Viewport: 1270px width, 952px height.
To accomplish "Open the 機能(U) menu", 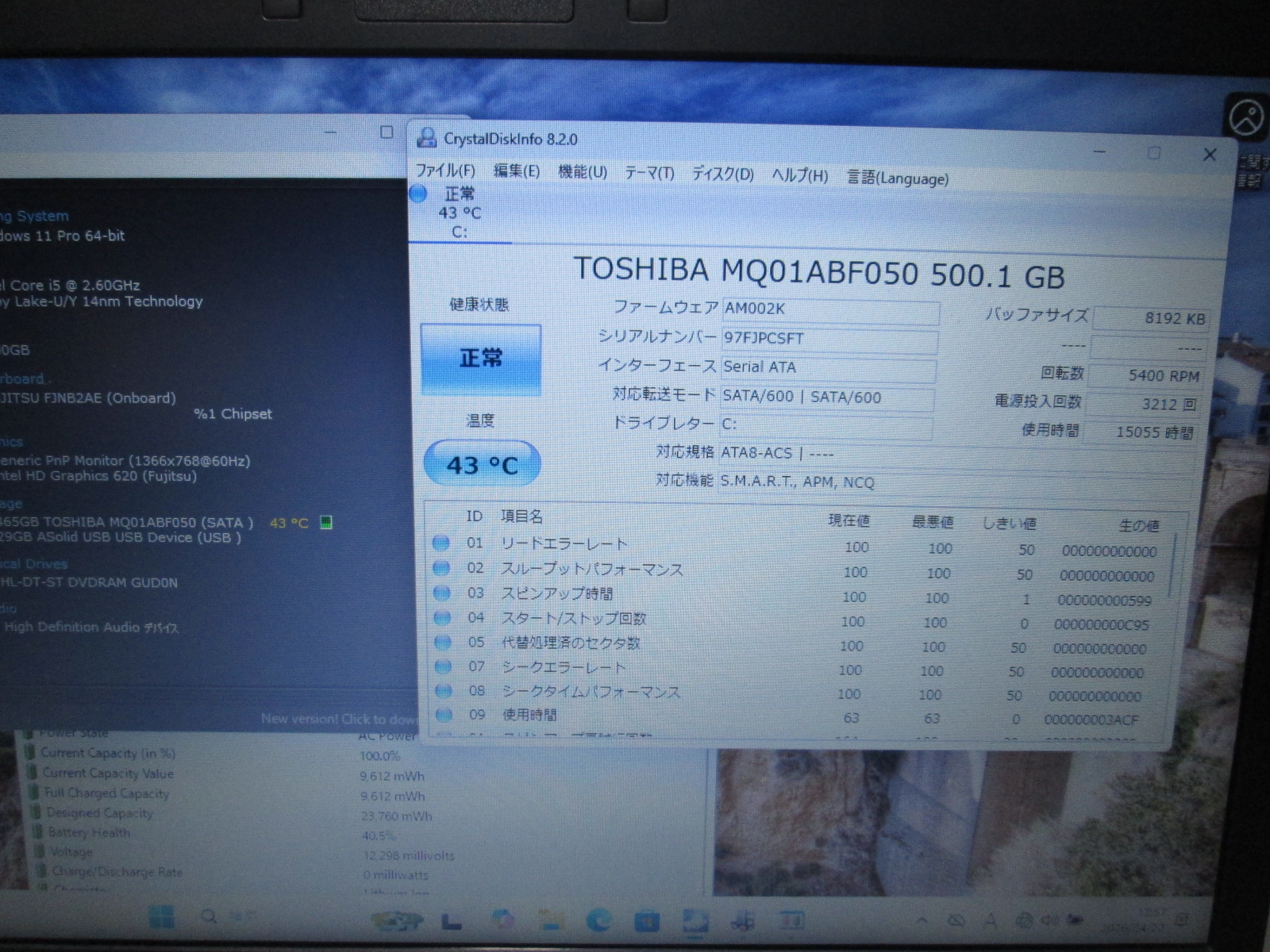I will point(582,172).
